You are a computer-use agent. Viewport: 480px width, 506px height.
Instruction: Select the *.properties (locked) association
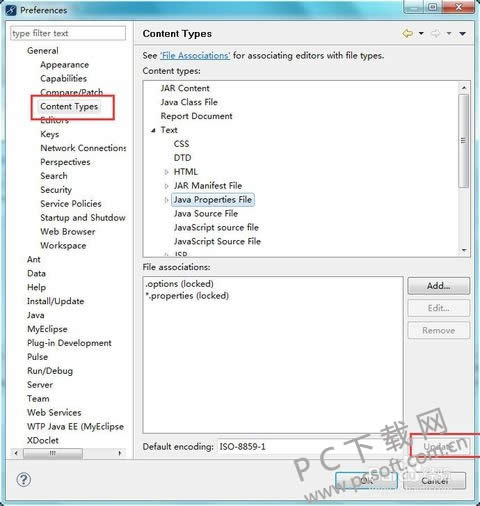tap(187, 296)
